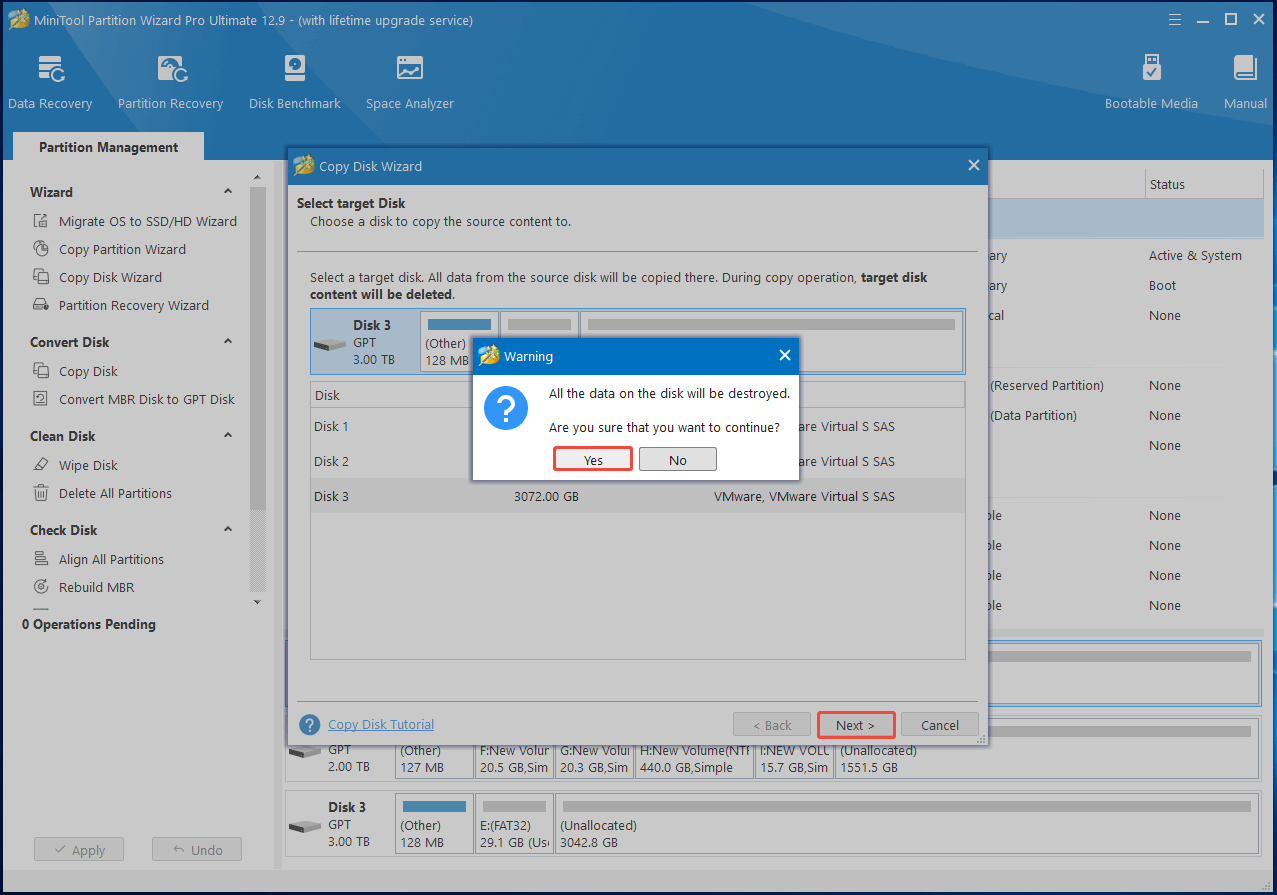1277x895 pixels.
Task: Open Partition Recovery tool
Action: (x=170, y=83)
